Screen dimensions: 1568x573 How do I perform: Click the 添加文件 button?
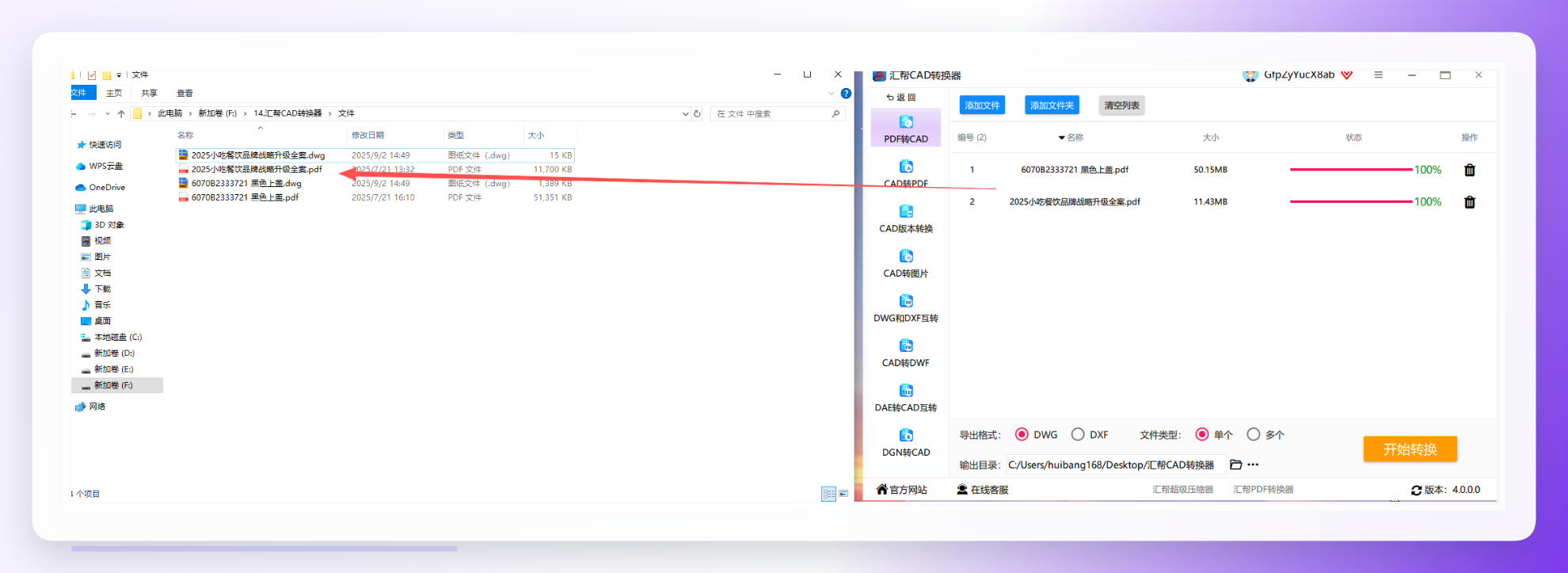point(982,105)
